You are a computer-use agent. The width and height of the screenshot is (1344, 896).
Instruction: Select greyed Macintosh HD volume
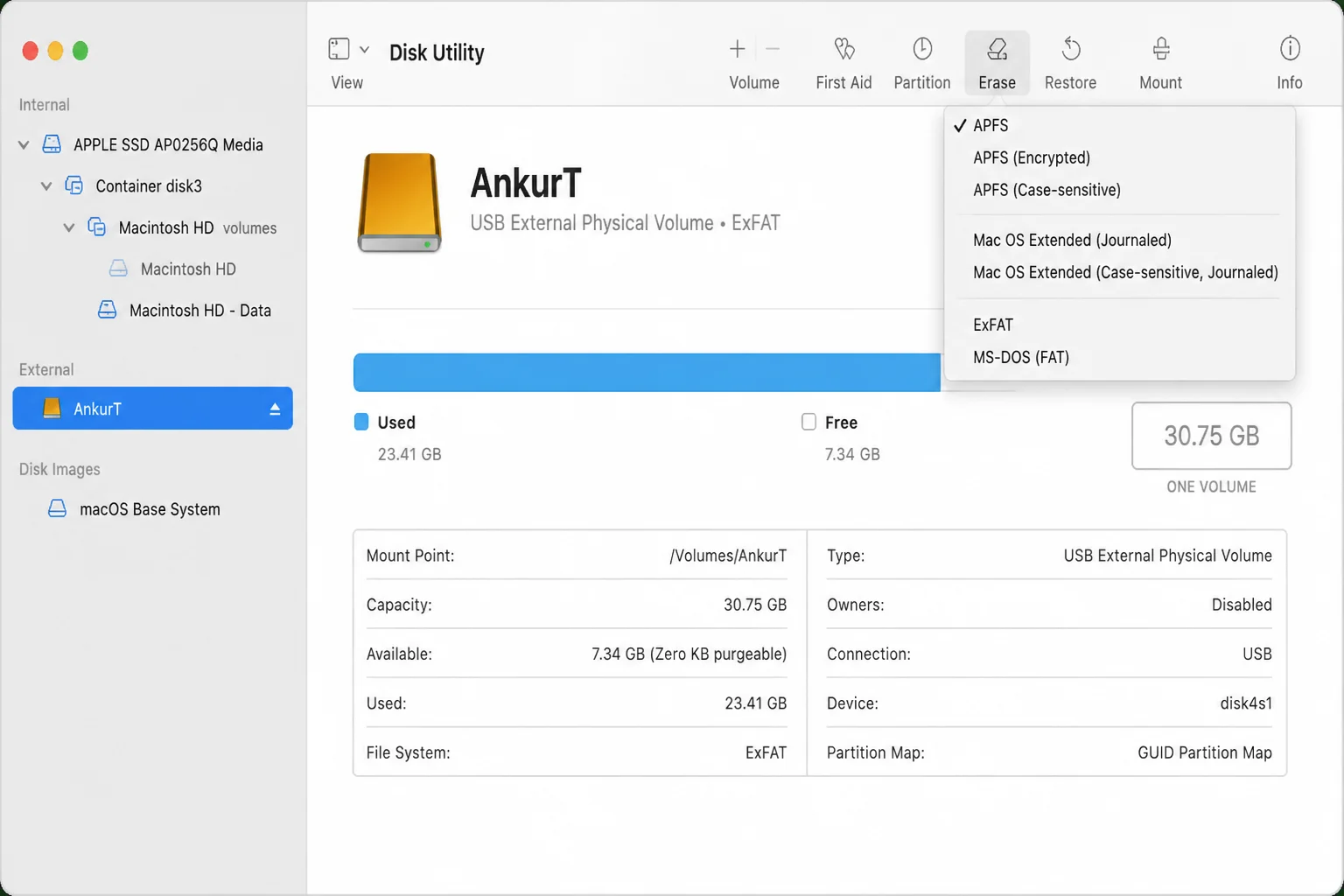(x=188, y=269)
